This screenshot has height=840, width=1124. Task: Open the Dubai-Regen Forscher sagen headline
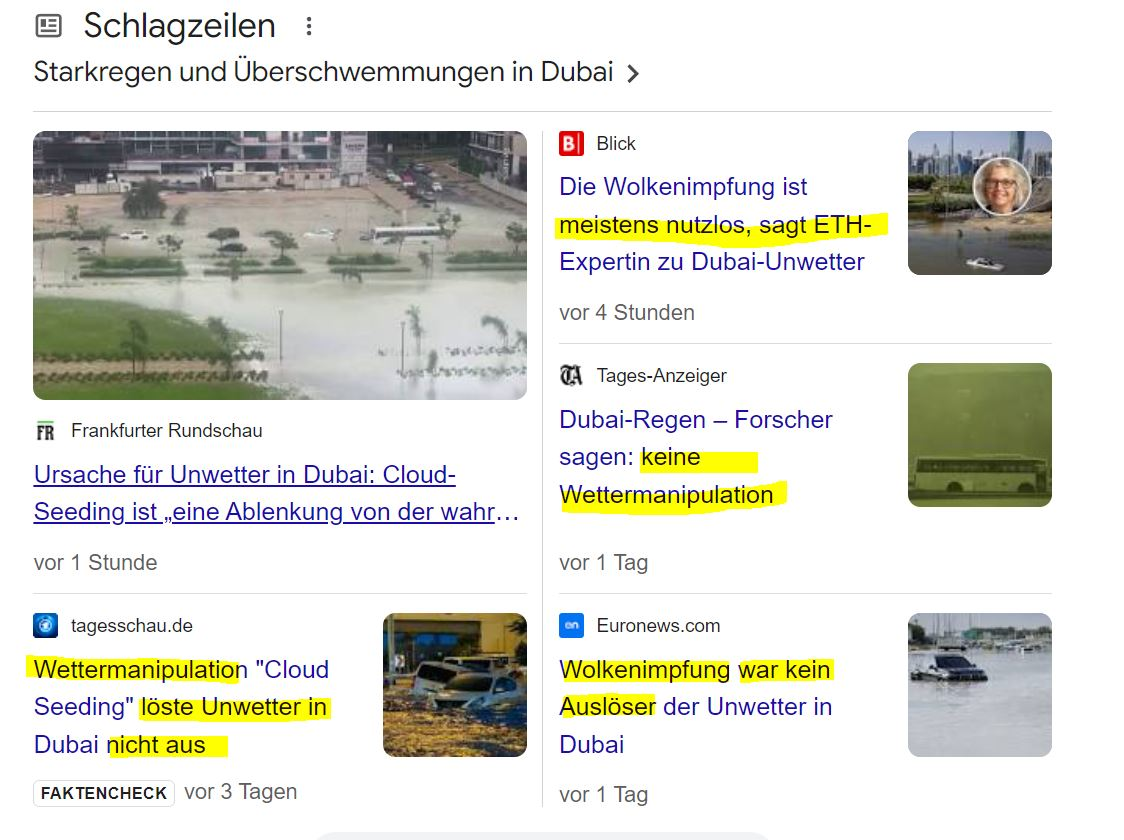coord(696,457)
